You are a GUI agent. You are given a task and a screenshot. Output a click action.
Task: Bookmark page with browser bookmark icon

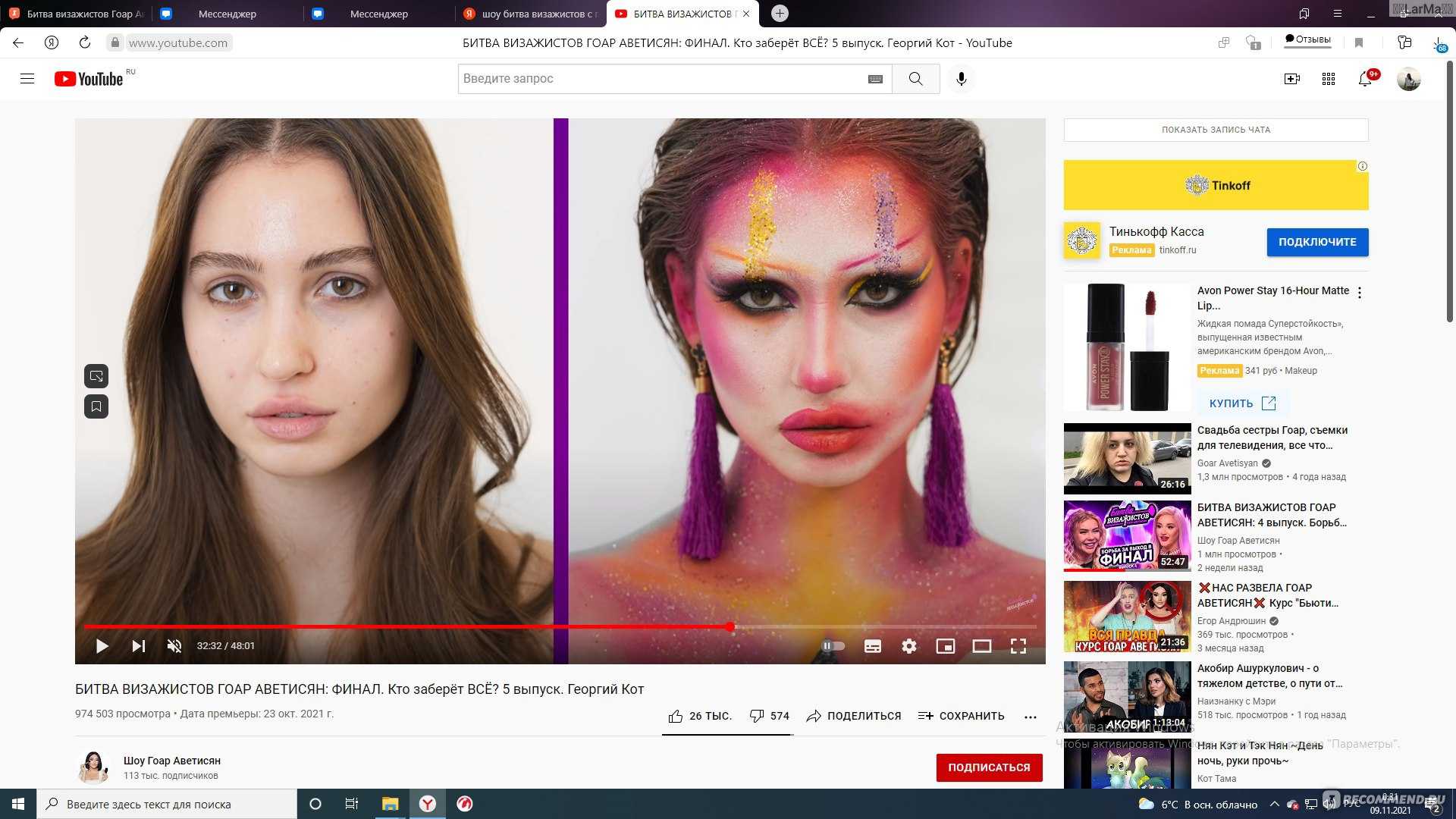(1359, 42)
